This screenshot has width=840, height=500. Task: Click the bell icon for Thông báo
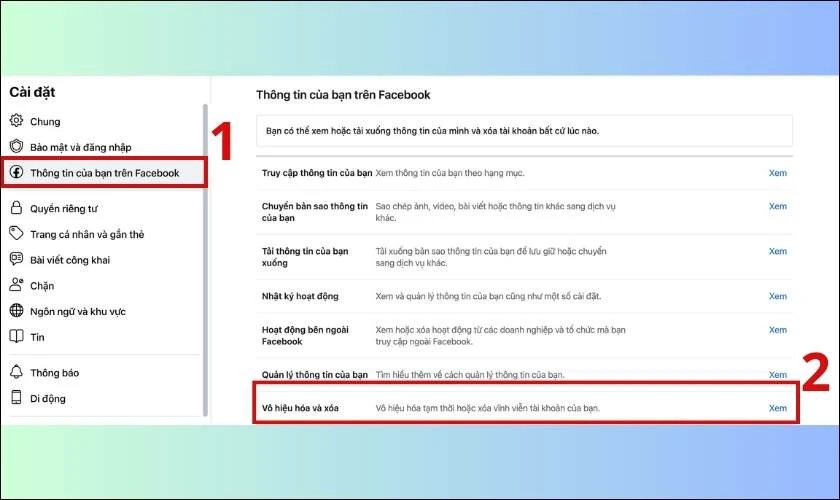tap(17, 371)
